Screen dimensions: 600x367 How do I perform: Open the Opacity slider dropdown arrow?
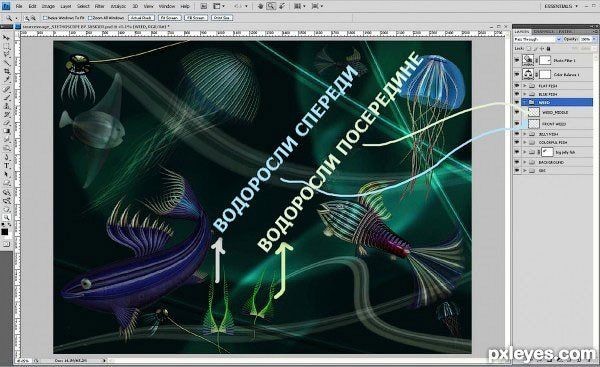pos(594,39)
